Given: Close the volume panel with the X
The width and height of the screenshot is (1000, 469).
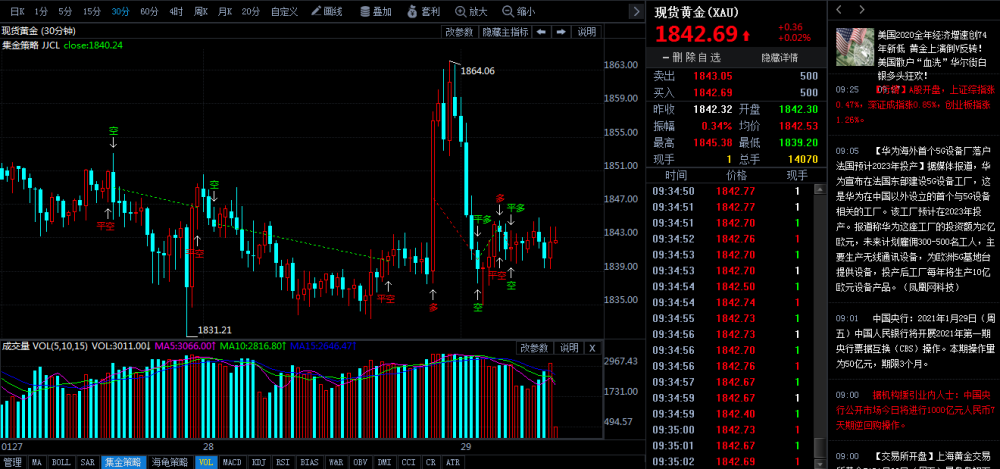Looking at the screenshot, I should point(592,348).
